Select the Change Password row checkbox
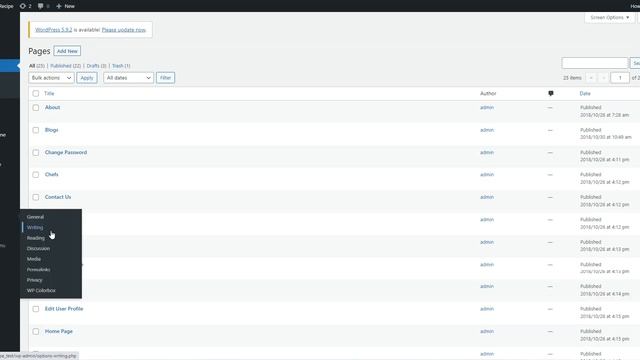 pyautogui.click(x=36, y=153)
